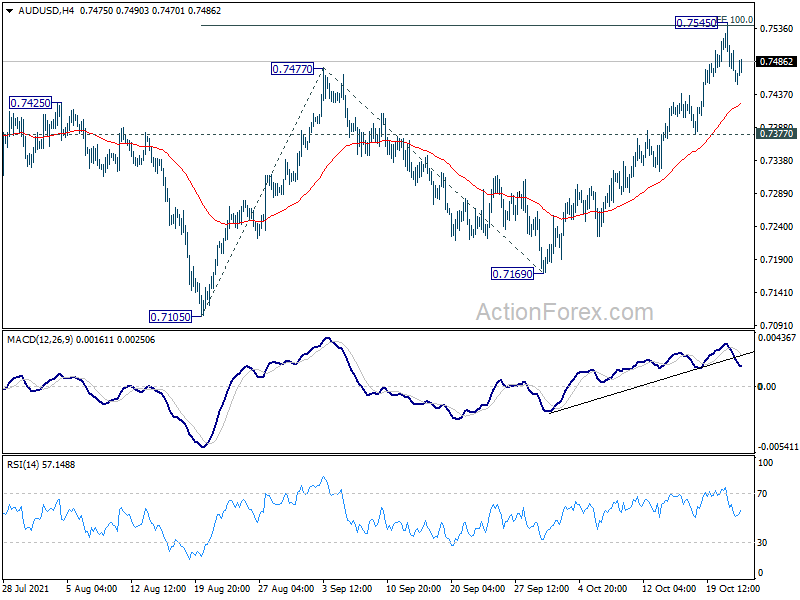
Task: Click the RSI scale level 70
Action: 762,494
